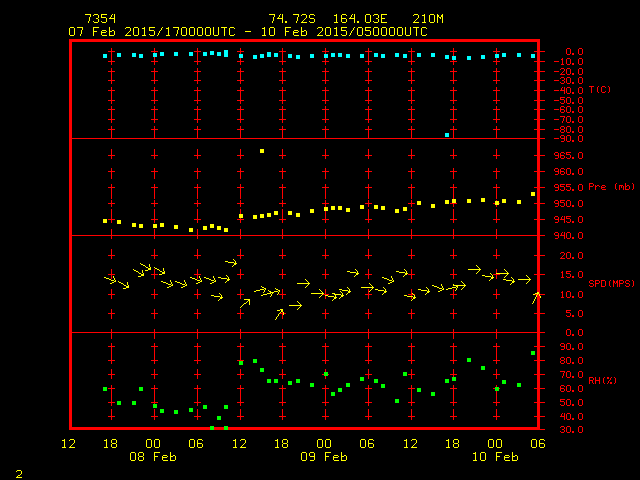Click the 5.0 wind speed axis label

(x=574, y=313)
